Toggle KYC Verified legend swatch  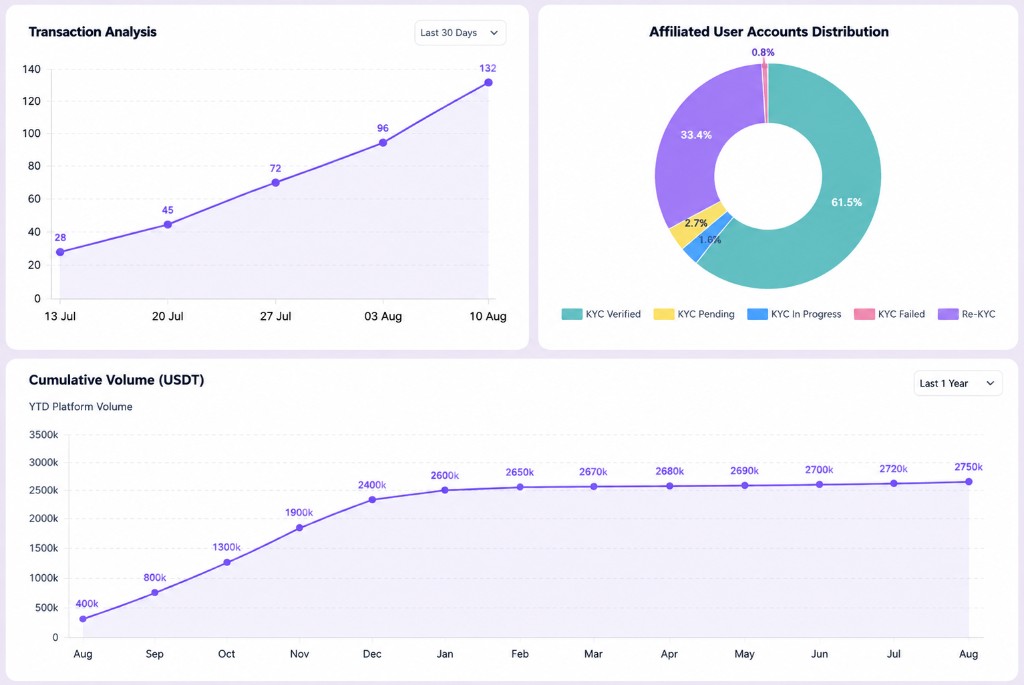[571, 314]
